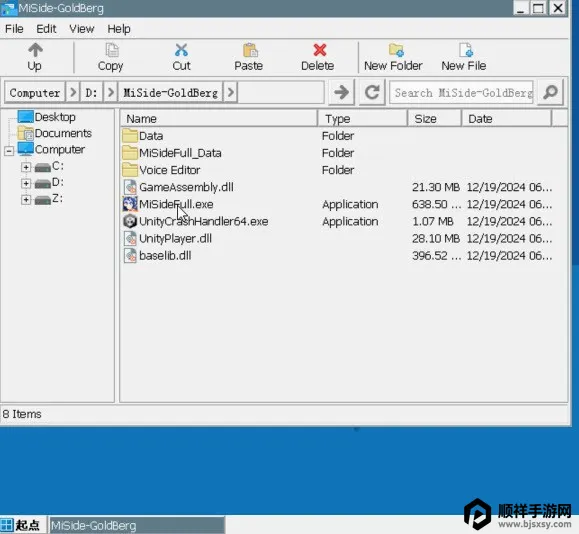Select Computer in the sidebar tree
This screenshot has width=579, height=534.
(x=60, y=149)
